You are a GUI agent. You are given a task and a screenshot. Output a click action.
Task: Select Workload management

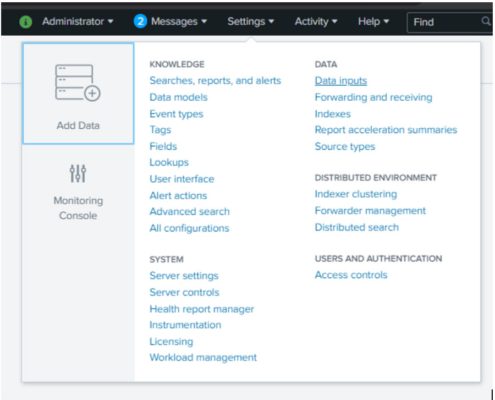[203, 358]
